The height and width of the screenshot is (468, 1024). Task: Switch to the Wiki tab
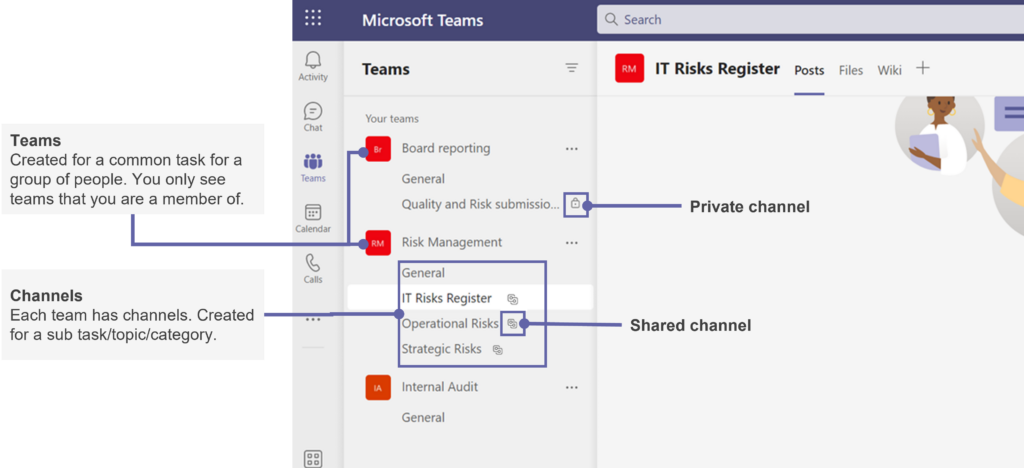889,70
